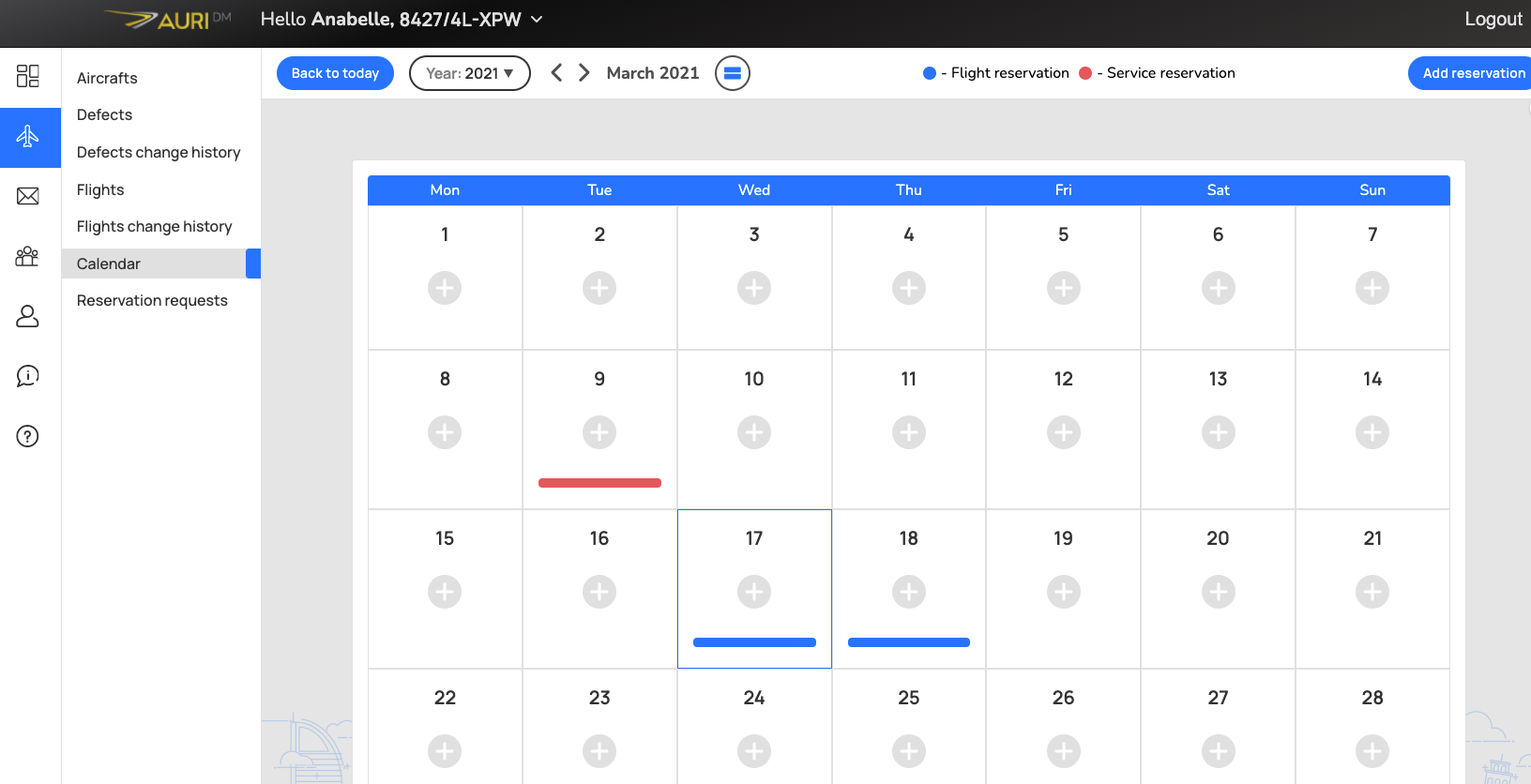Add reservation plus on March 3
The width and height of the screenshot is (1531, 784).
(x=754, y=288)
